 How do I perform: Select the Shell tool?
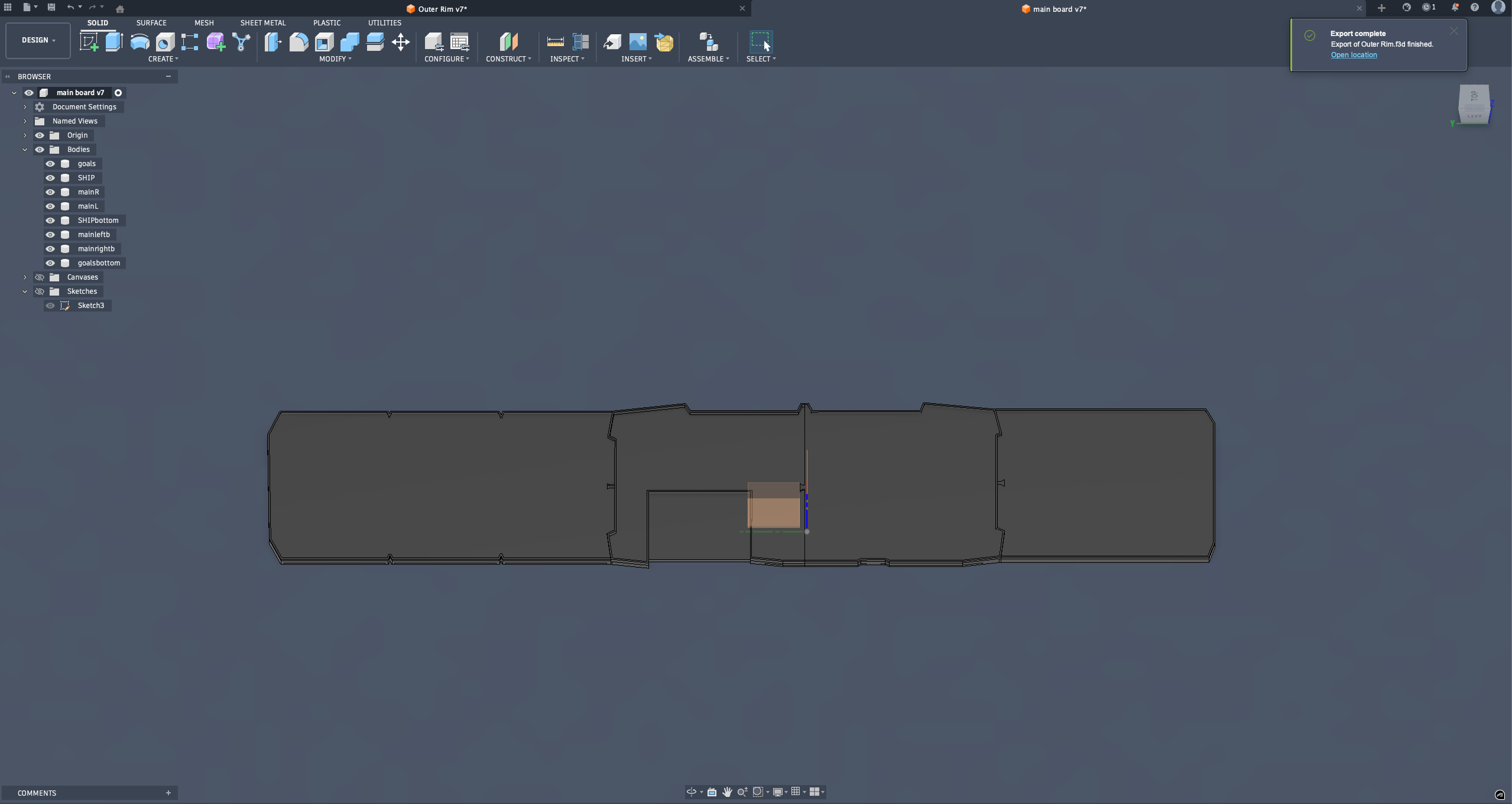pos(324,42)
